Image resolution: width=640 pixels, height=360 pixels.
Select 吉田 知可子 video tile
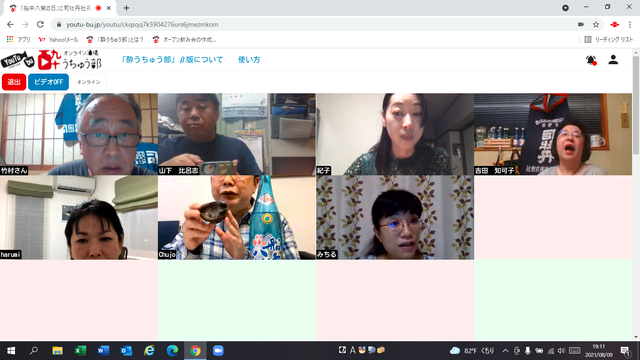(553, 134)
